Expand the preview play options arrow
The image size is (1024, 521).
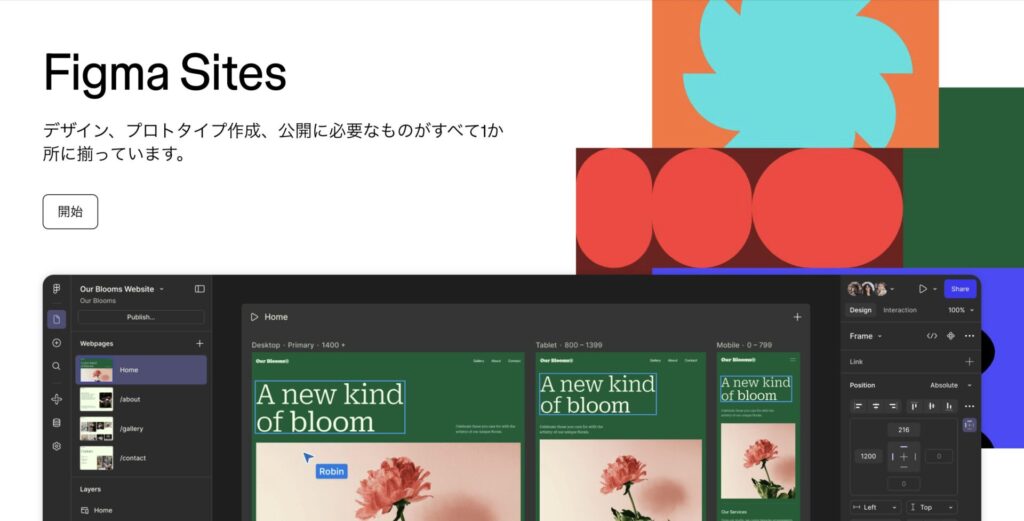pyautogui.click(x=935, y=289)
